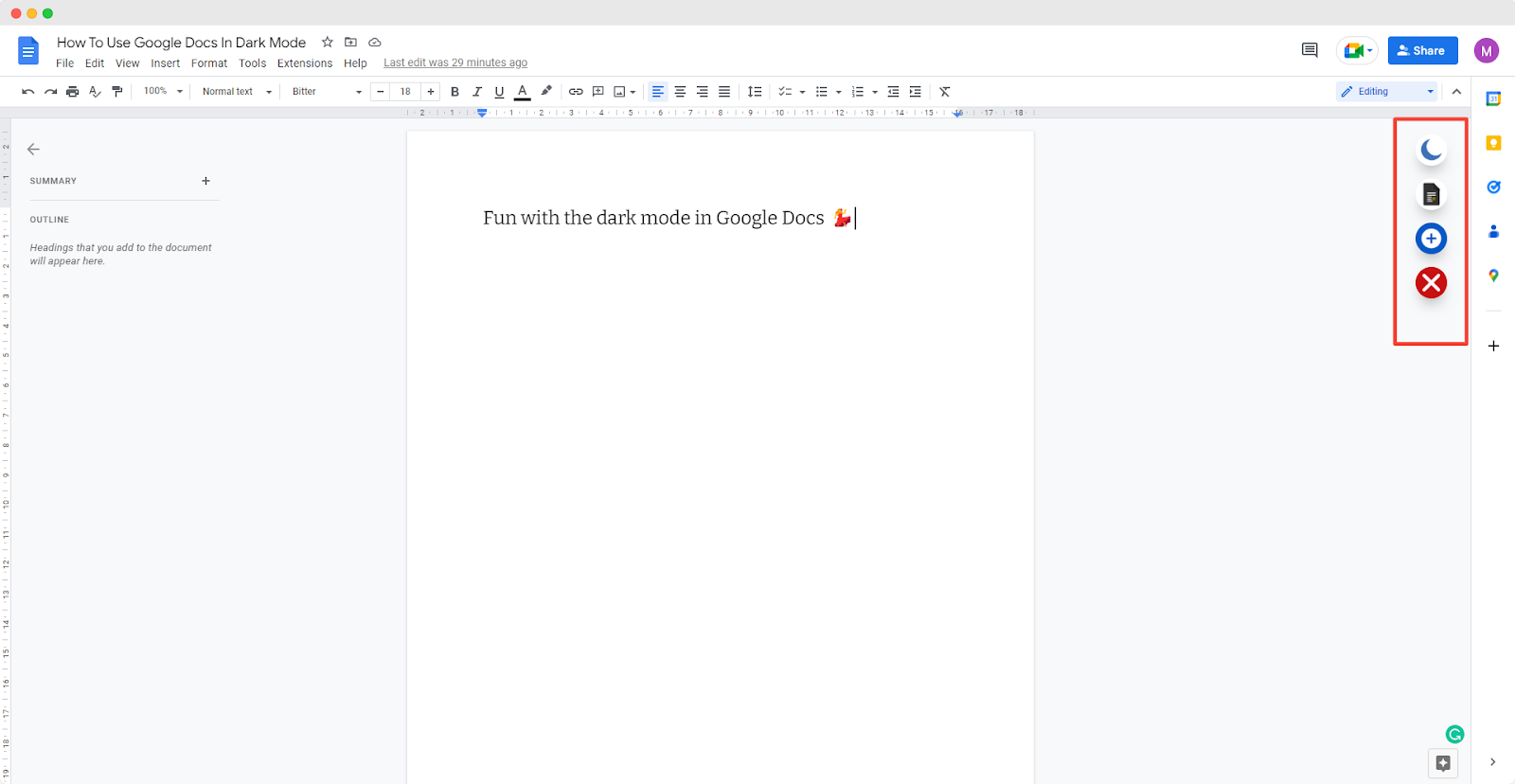Toggle dark mode with moon icon

pos(1431,150)
